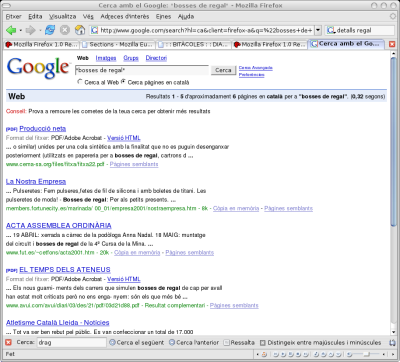Open 'Versió HTML' under Producció neta
Viewport: 400px width, 362px height.
(124, 138)
